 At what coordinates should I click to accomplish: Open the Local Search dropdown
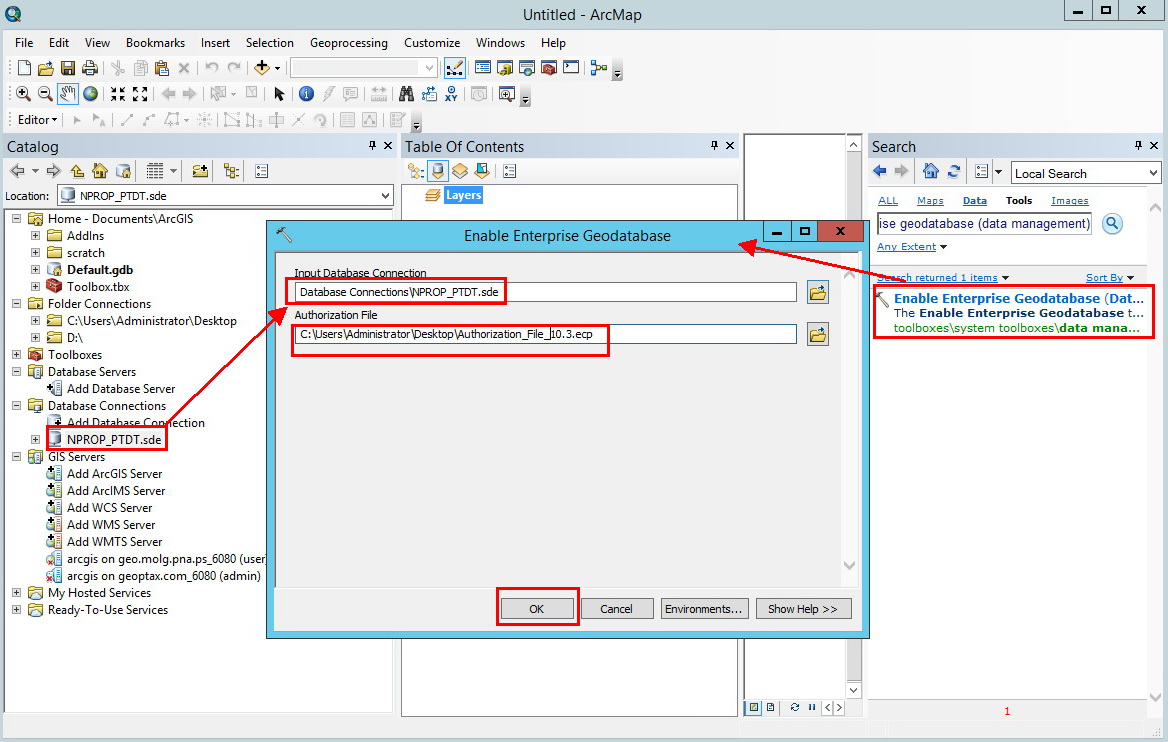click(x=1153, y=173)
